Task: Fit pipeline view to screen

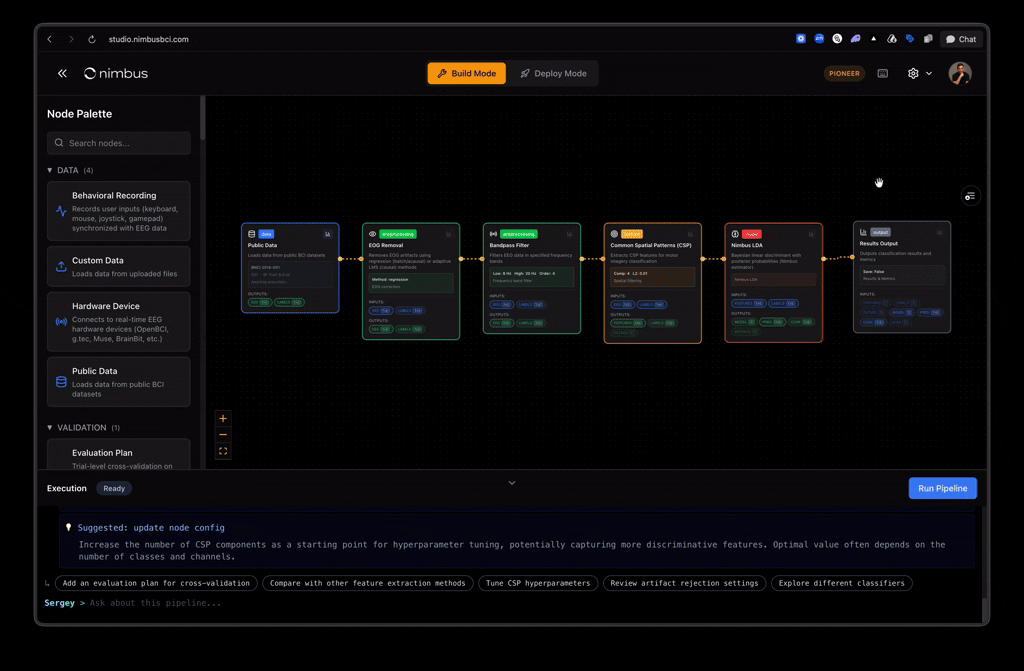Action: (223, 451)
